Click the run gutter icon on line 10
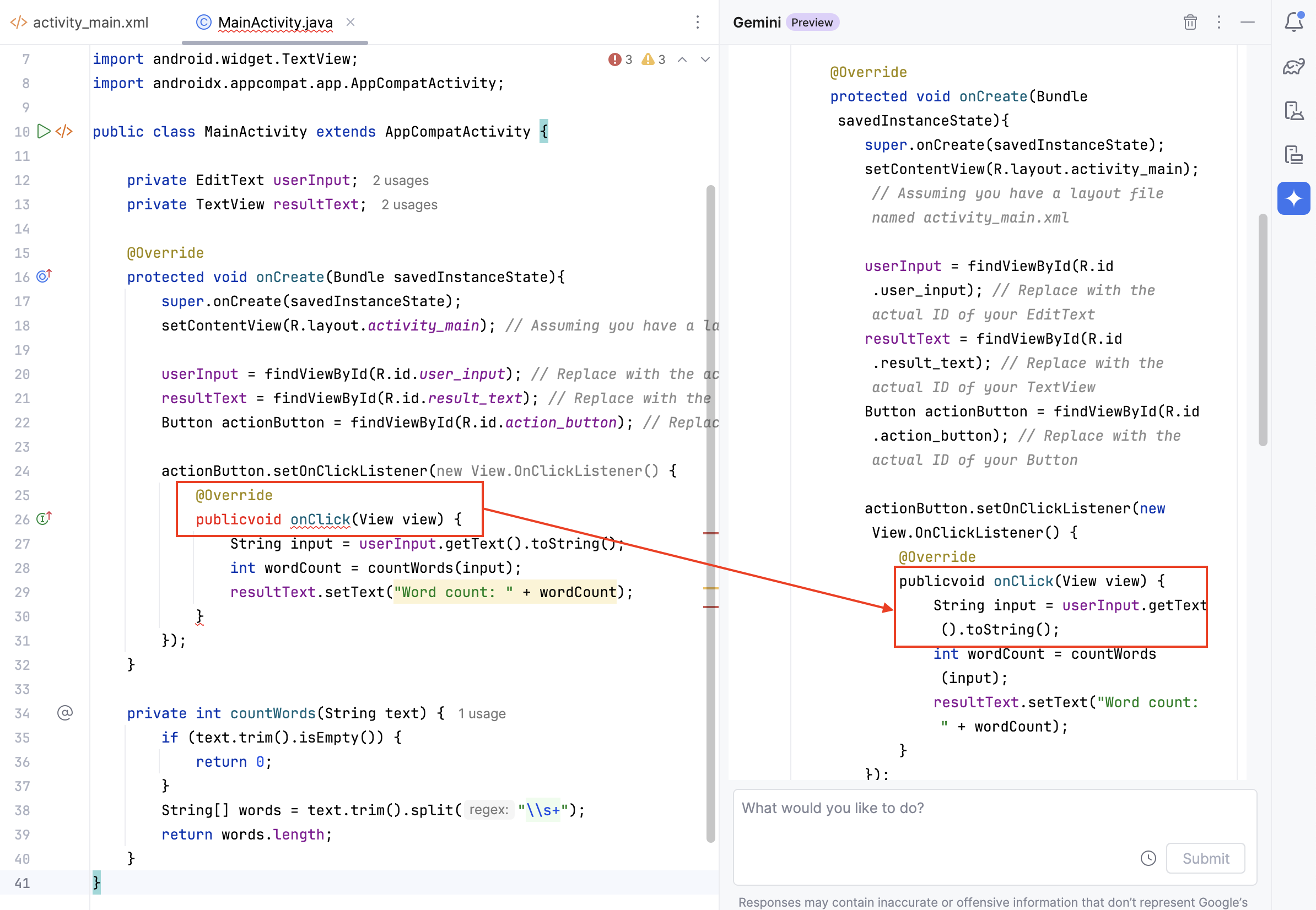This screenshot has width=1316, height=910. pos(44,131)
